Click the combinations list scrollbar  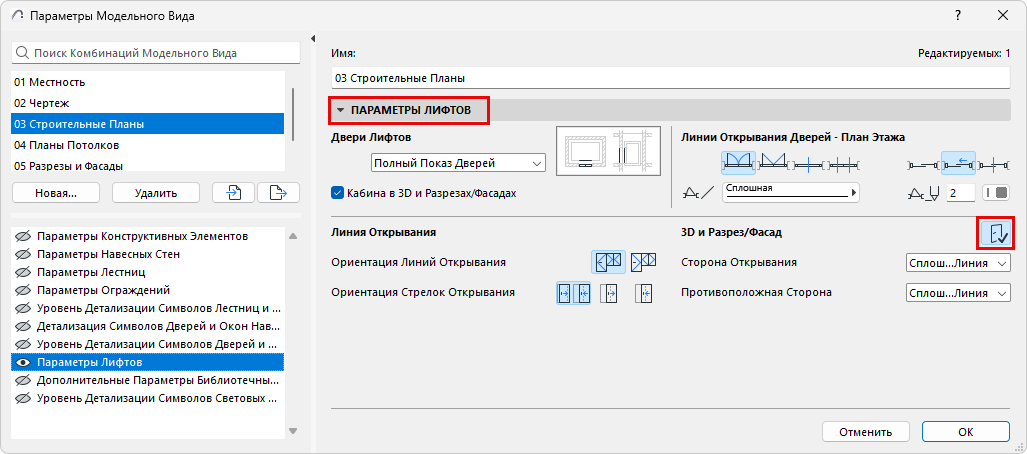(x=293, y=113)
